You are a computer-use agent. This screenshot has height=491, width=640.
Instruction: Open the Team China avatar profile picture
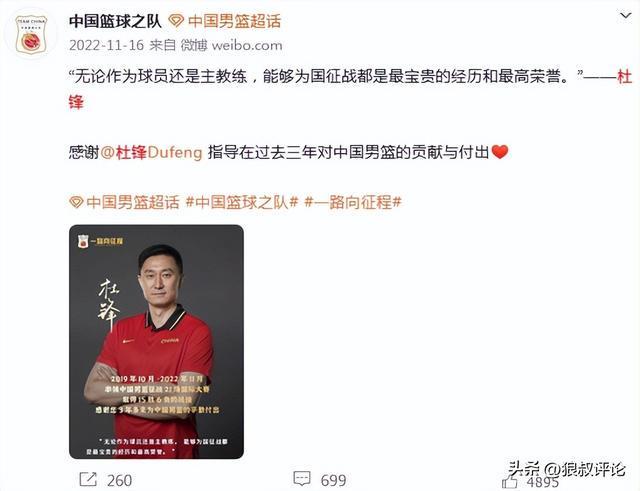coord(31,34)
